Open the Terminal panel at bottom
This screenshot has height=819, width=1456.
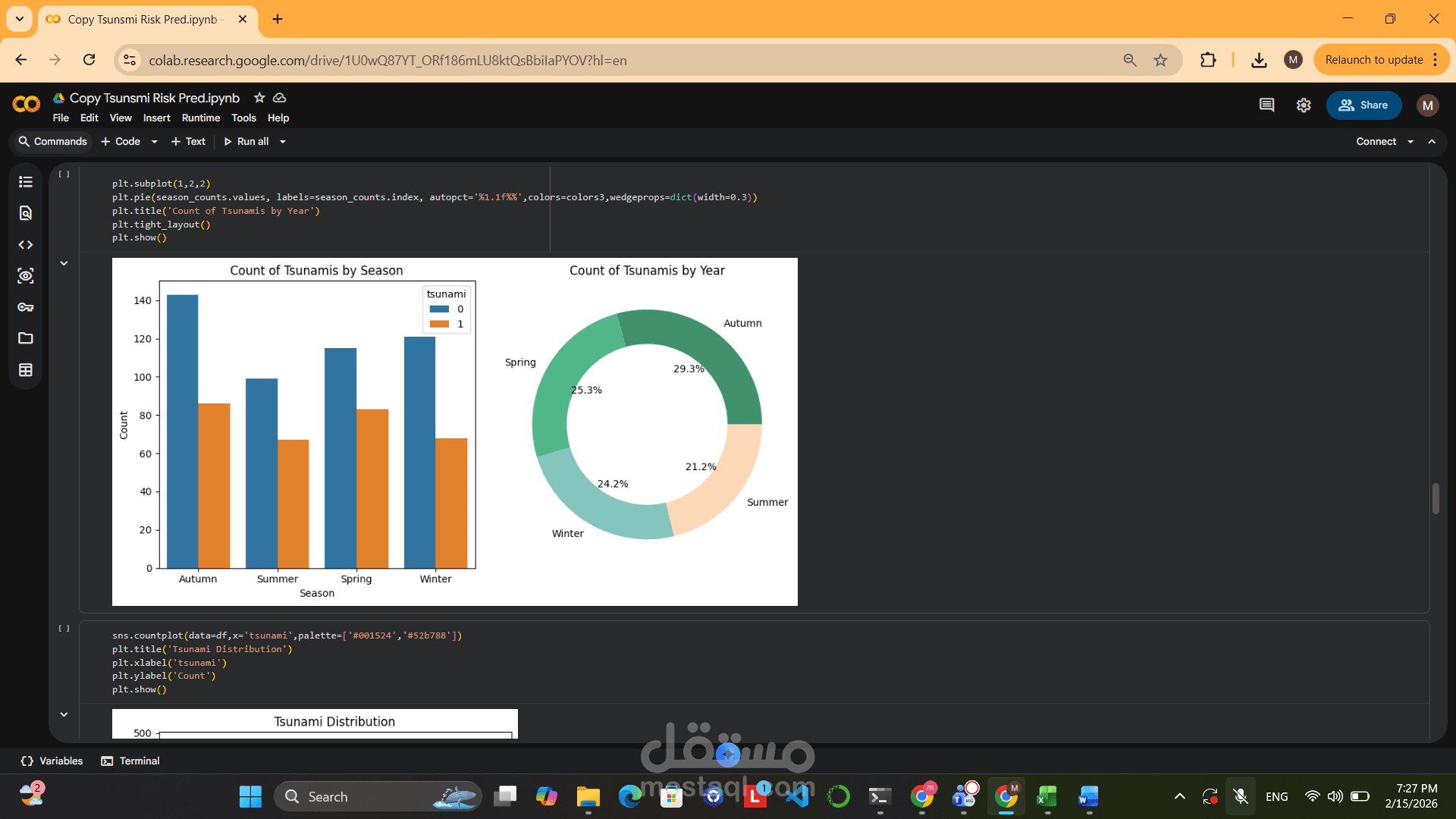tap(130, 761)
